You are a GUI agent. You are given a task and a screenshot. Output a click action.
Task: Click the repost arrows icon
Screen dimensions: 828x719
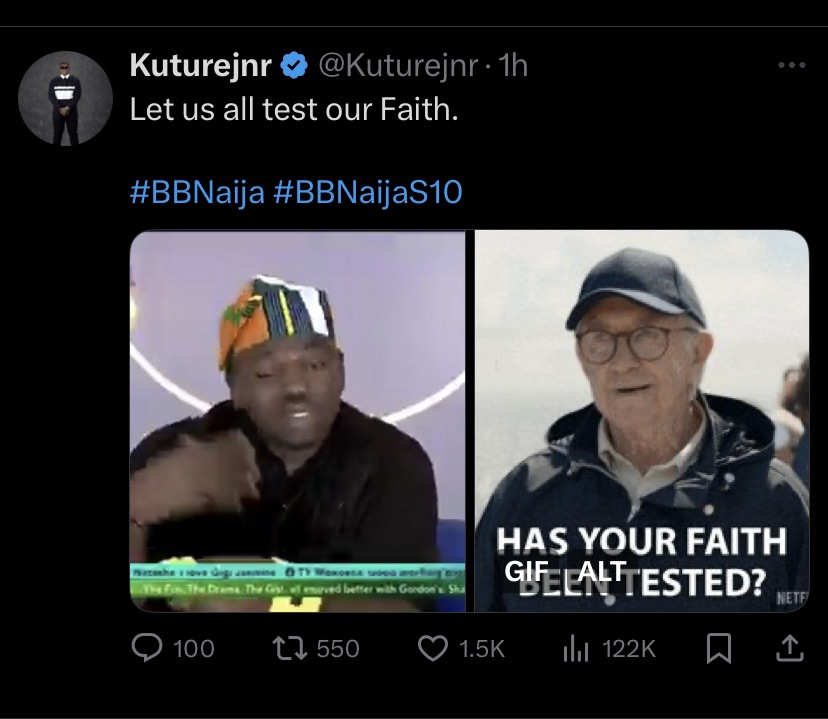click(x=289, y=649)
